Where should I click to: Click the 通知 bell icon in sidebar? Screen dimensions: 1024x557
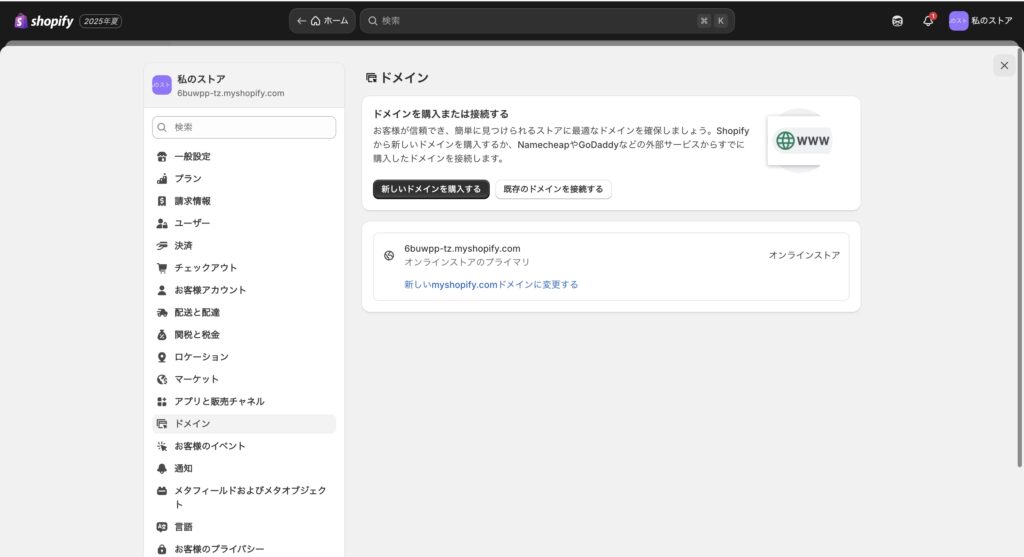click(x=162, y=468)
